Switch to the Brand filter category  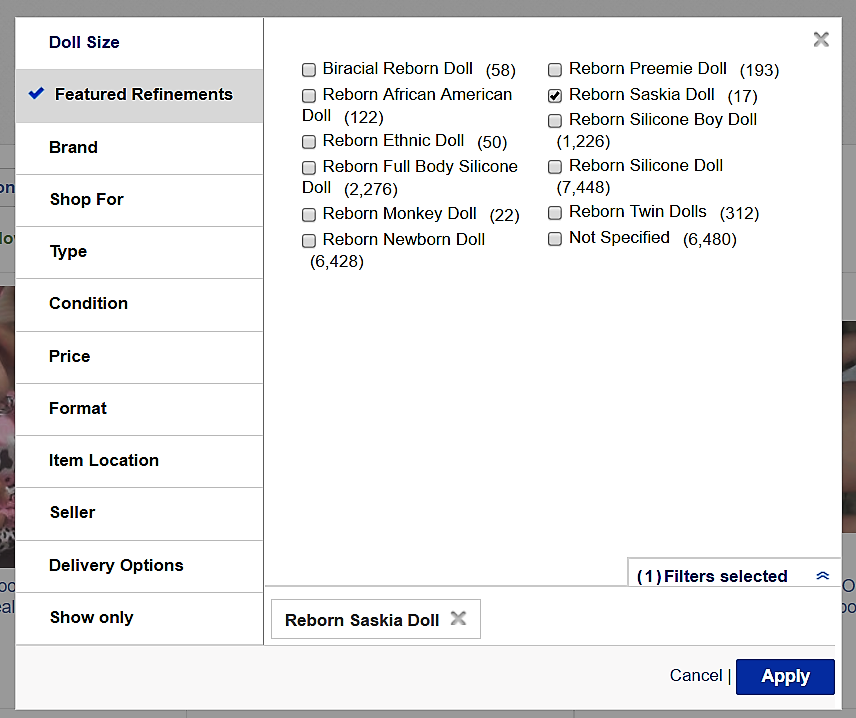click(x=73, y=147)
